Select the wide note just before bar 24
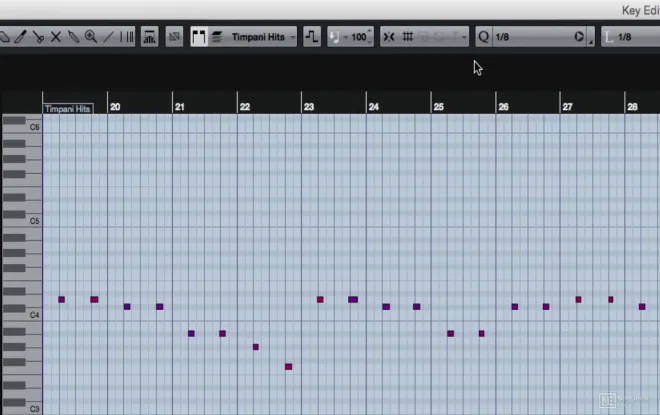 pyautogui.click(x=353, y=300)
